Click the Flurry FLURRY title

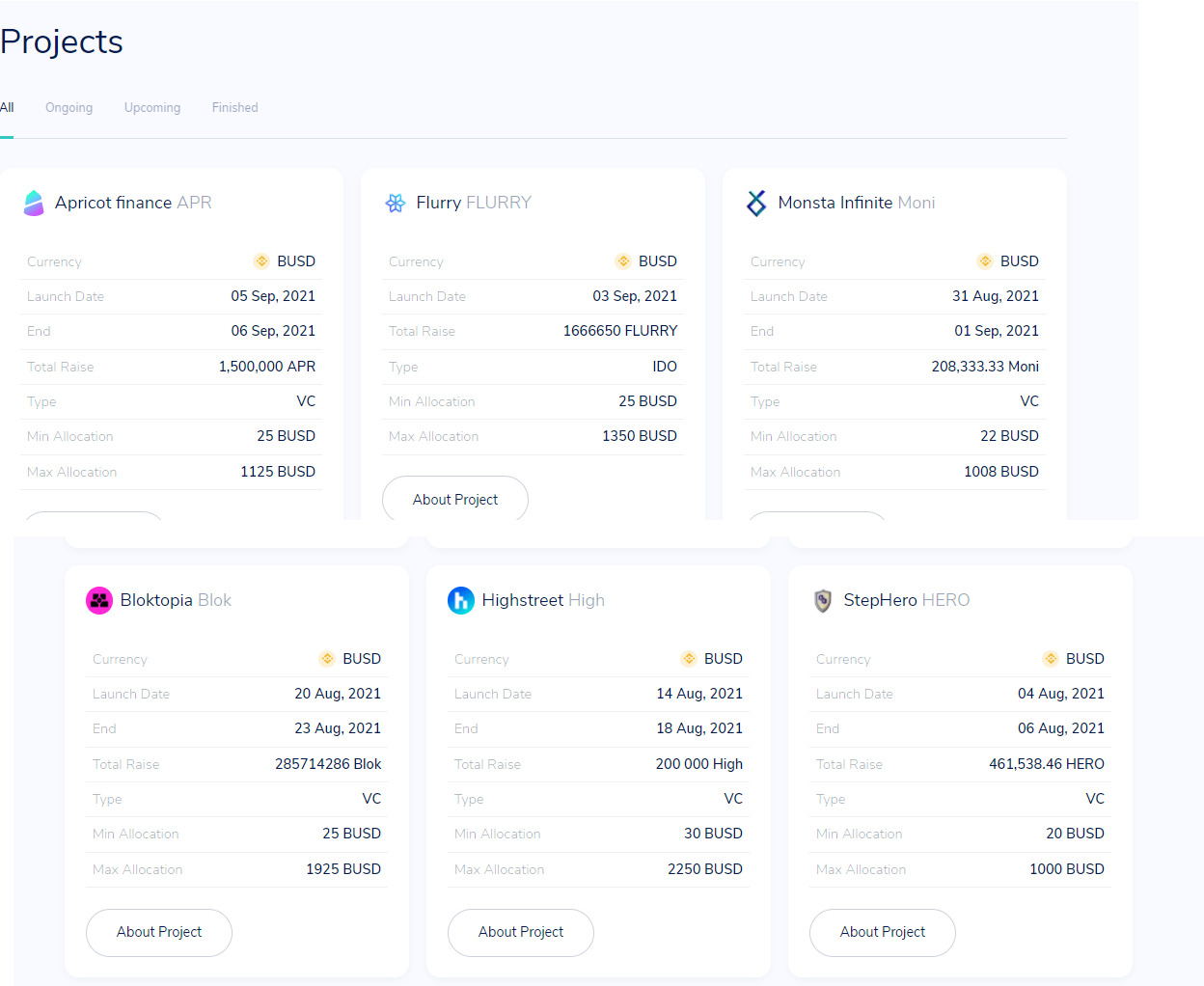click(474, 203)
